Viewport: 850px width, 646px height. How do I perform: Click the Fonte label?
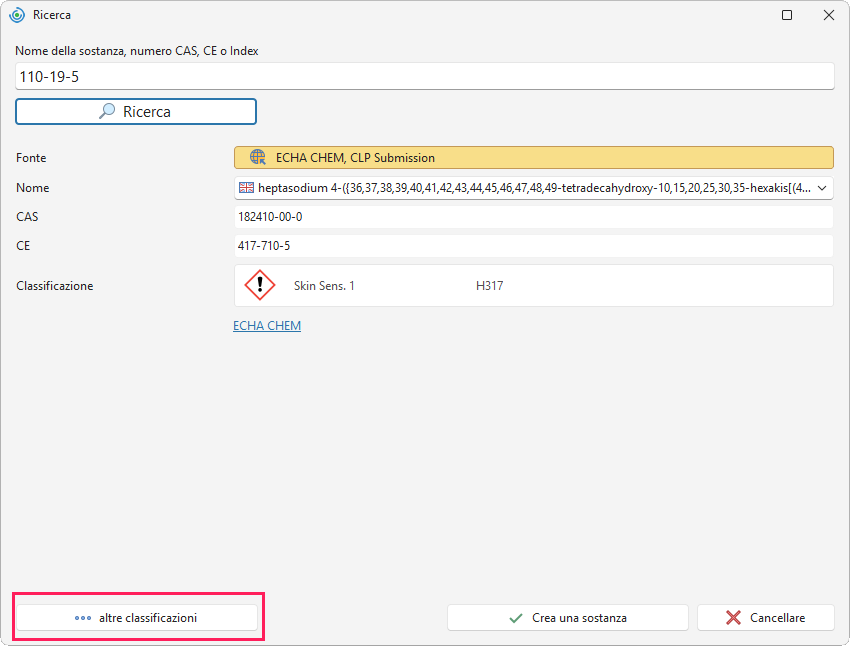click(31, 158)
